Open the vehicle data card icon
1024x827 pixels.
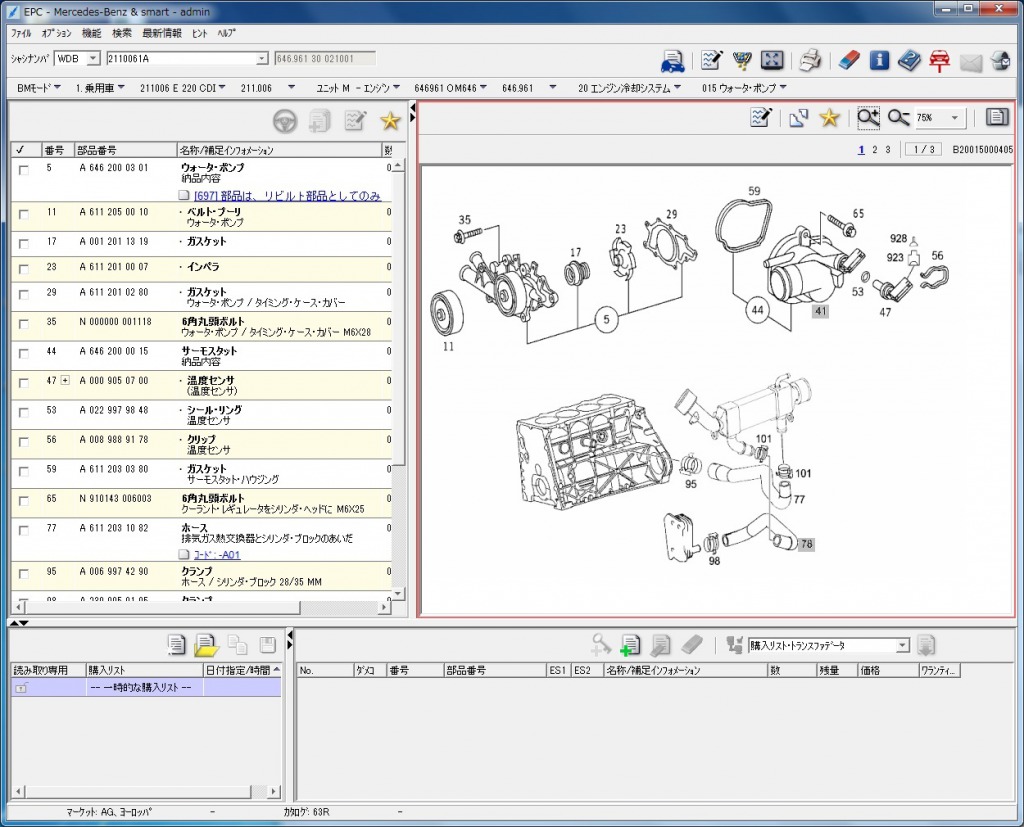tap(673, 61)
